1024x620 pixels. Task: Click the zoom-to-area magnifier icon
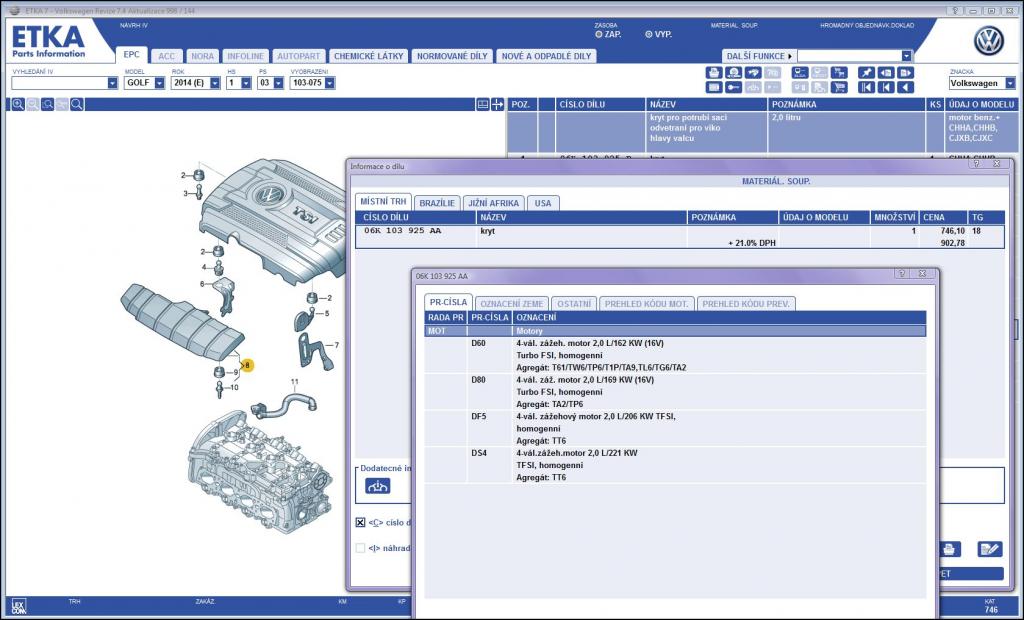tap(48, 105)
